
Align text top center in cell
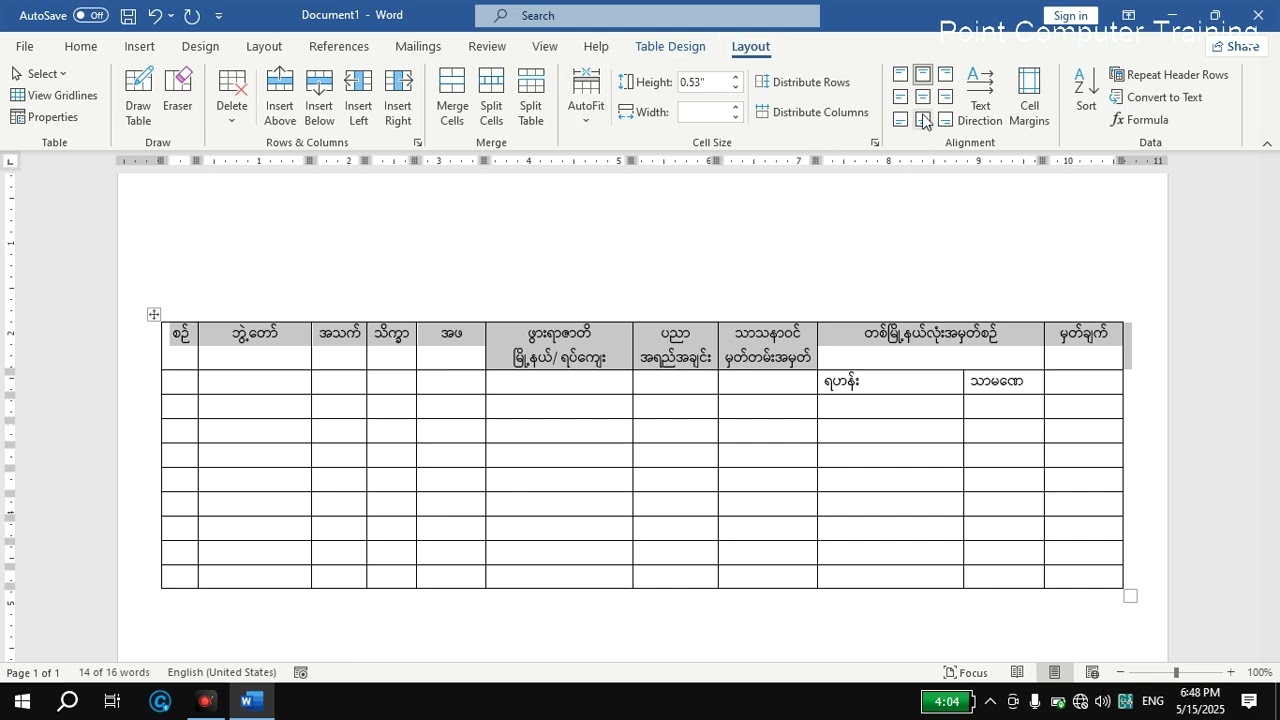[x=923, y=74]
